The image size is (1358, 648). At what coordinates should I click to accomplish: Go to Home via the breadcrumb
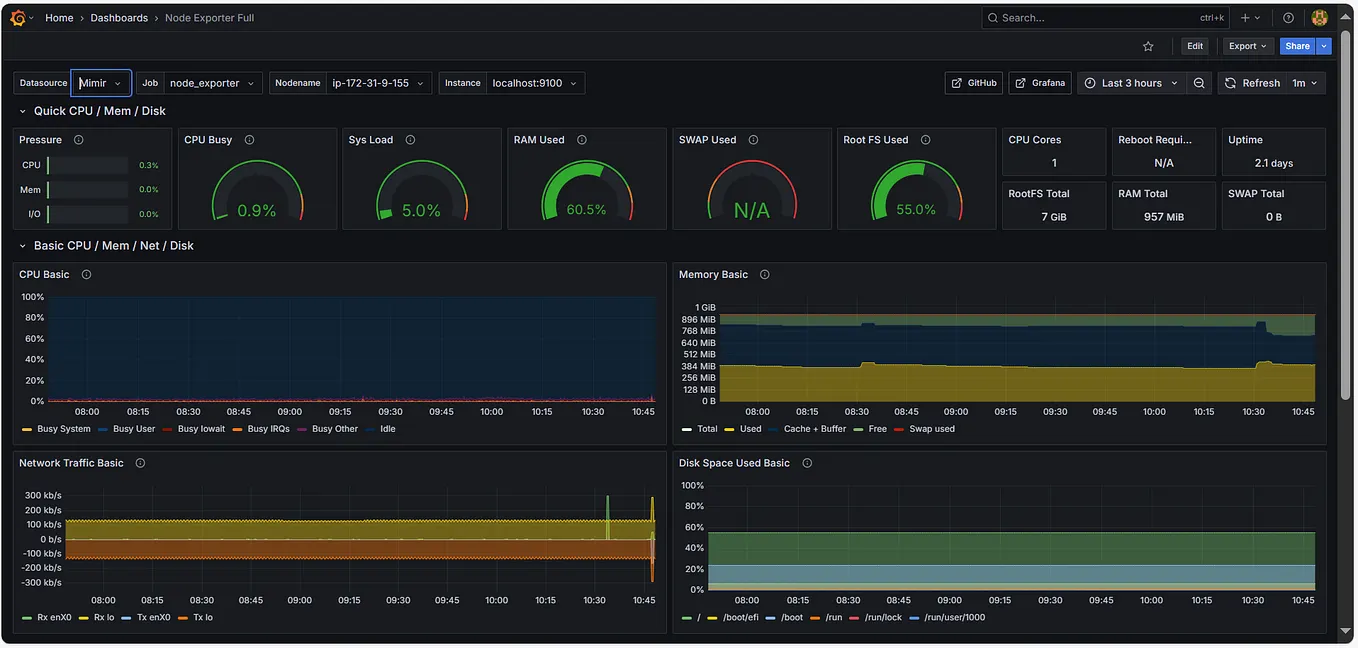tap(59, 17)
